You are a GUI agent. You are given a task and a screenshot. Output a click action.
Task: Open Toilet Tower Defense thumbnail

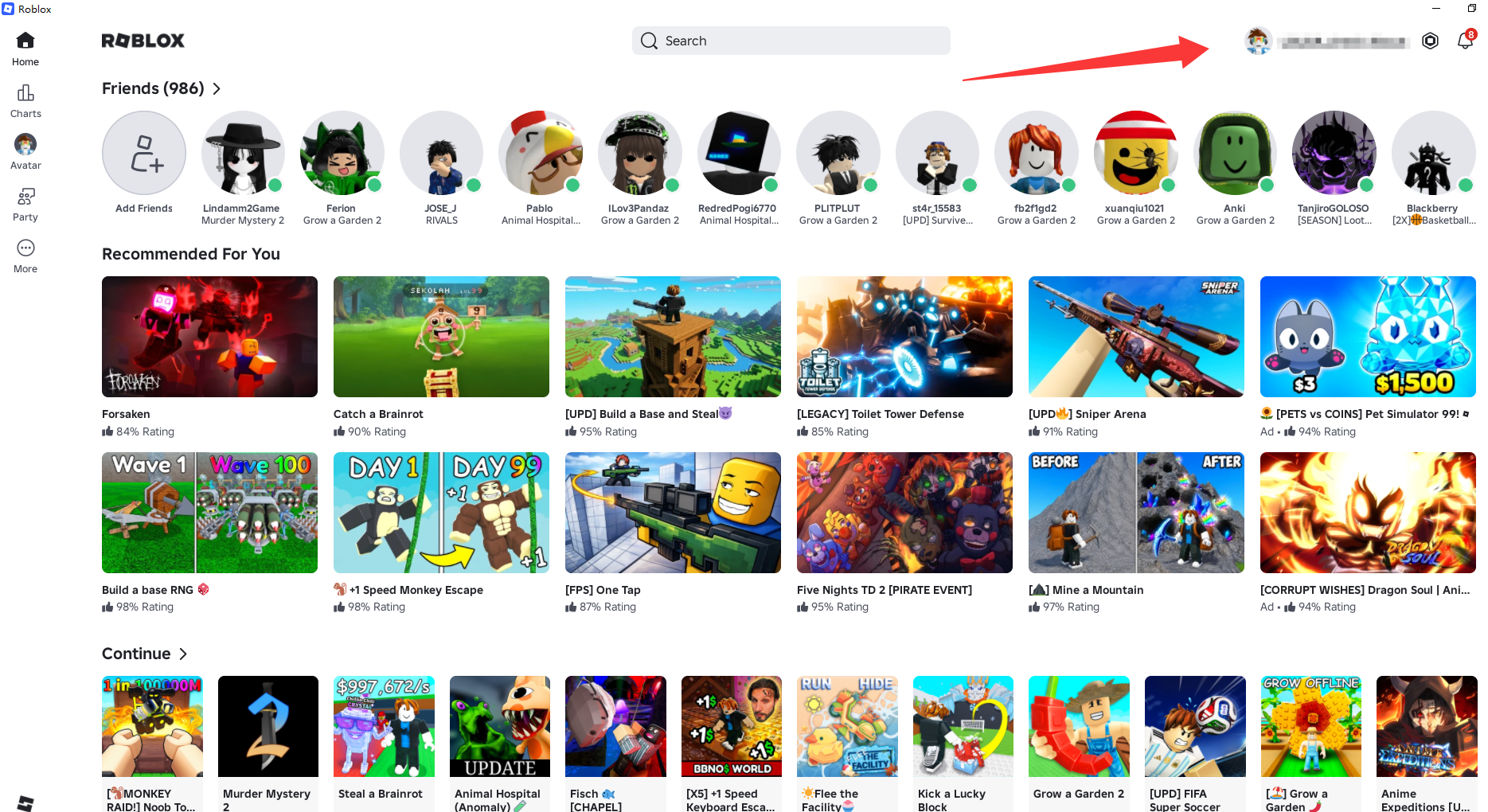(904, 337)
